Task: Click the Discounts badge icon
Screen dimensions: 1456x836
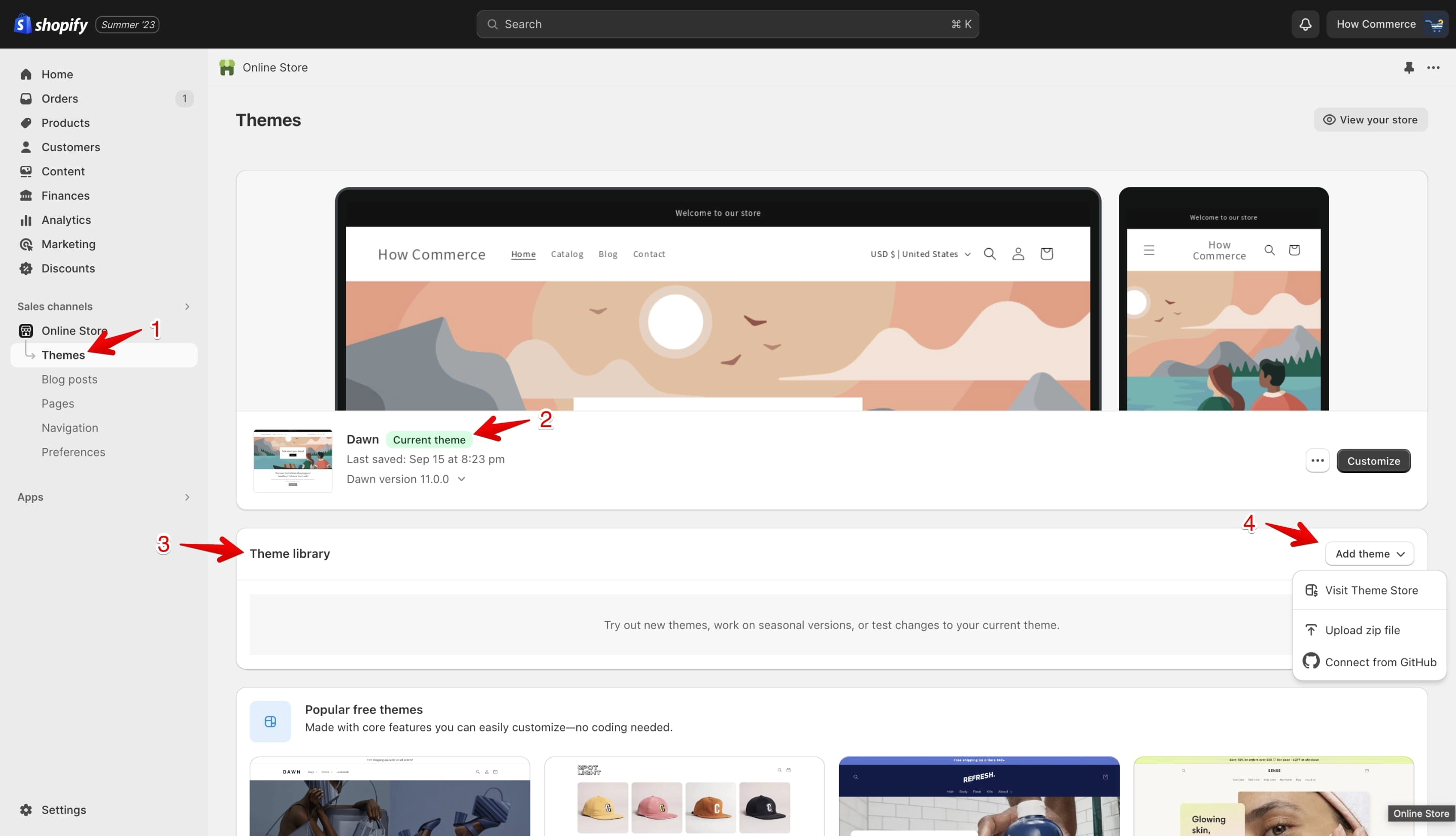Action: tap(26, 268)
